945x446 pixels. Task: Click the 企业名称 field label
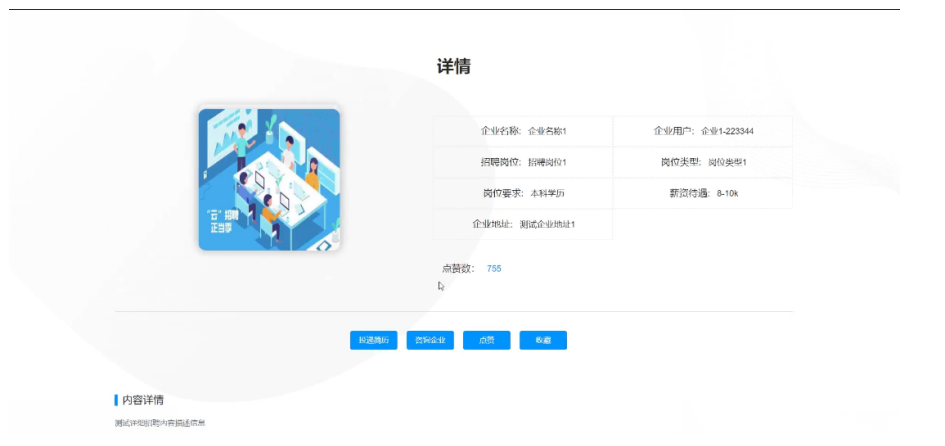pos(500,131)
